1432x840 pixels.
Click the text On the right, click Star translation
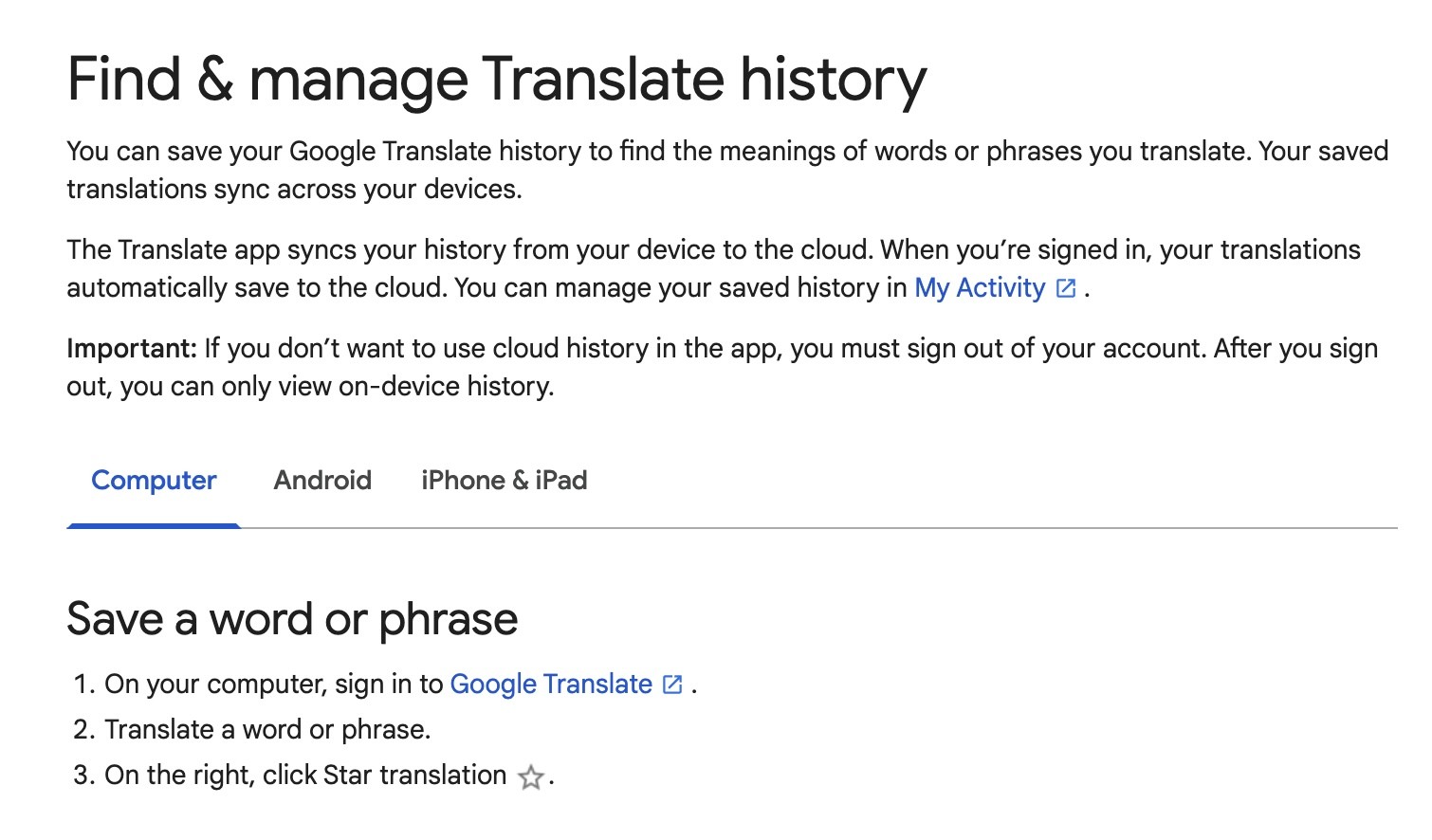pyautogui.click(x=305, y=776)
